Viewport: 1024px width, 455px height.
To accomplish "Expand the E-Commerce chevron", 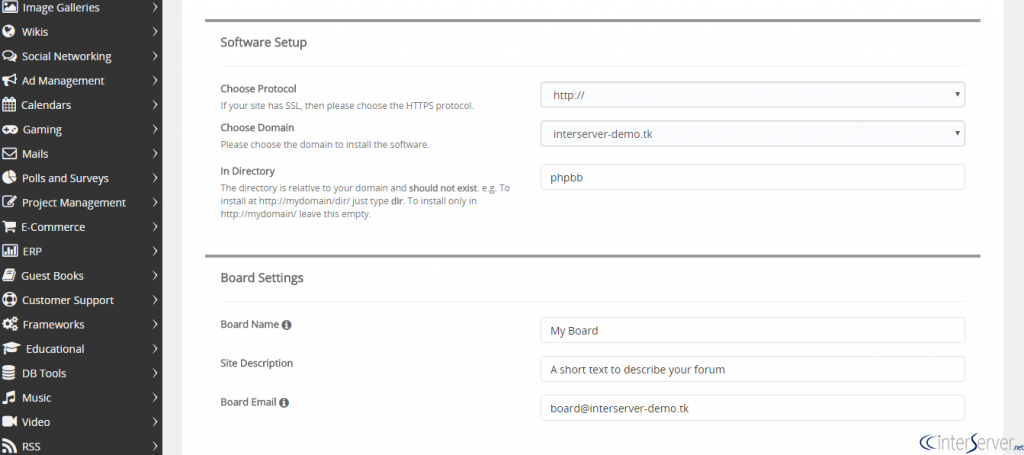I will coord(155,227).
